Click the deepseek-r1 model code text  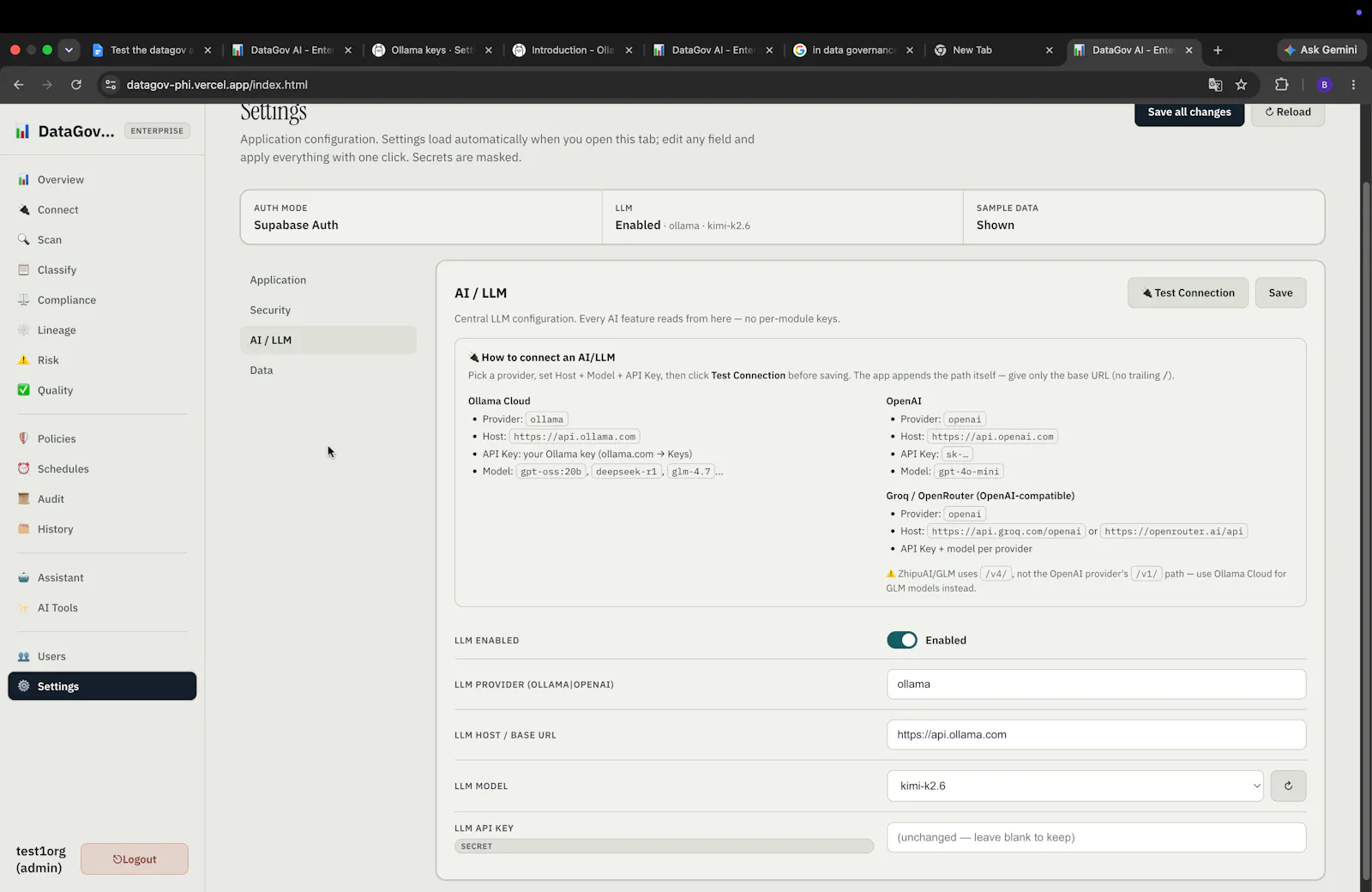(626, 471)
